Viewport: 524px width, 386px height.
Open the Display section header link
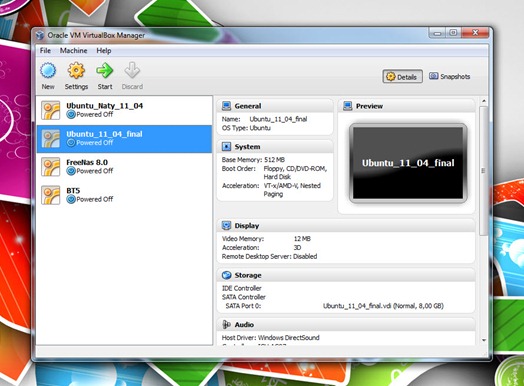(x=247, y=226)
